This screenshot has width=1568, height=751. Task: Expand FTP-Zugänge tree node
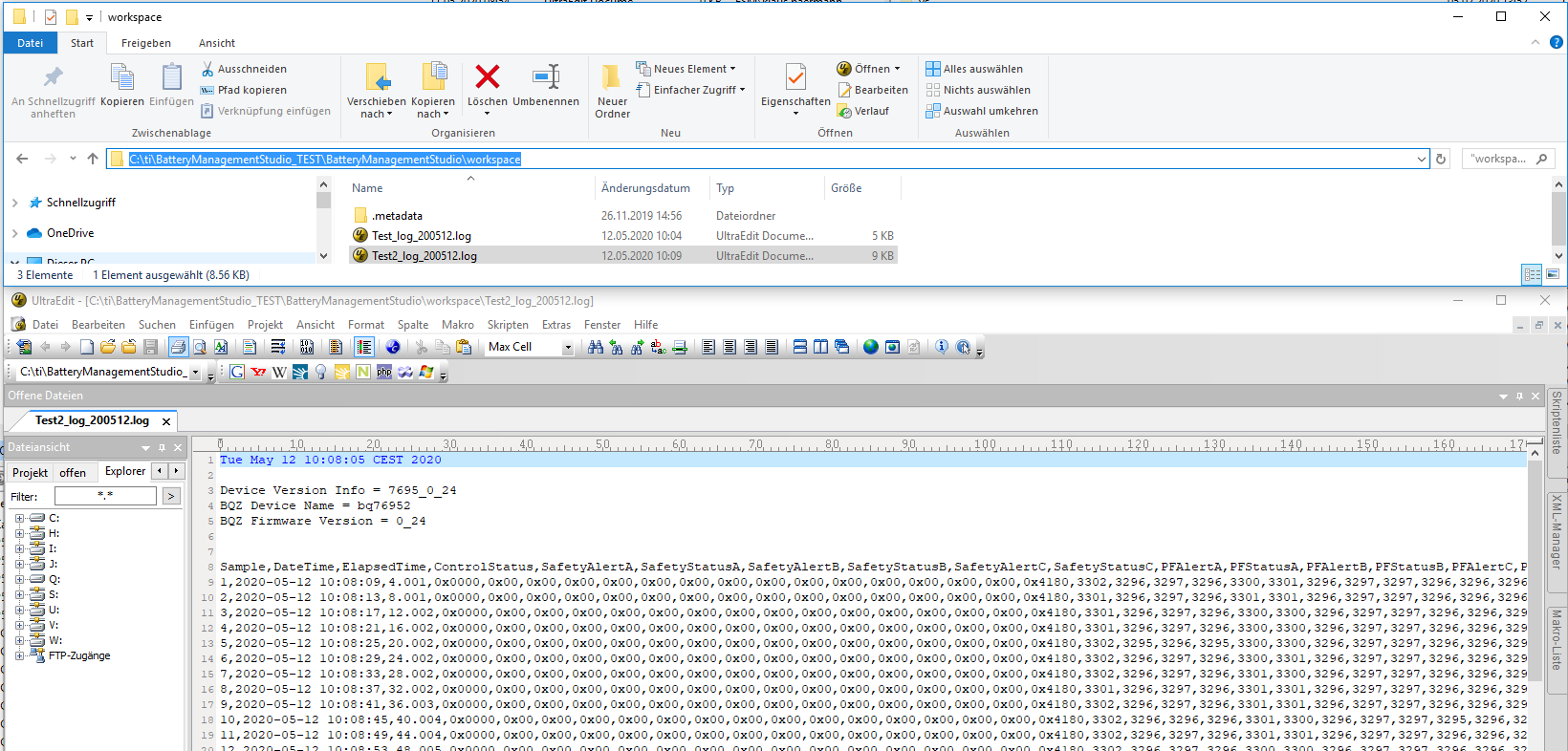[x=19, y=655]
